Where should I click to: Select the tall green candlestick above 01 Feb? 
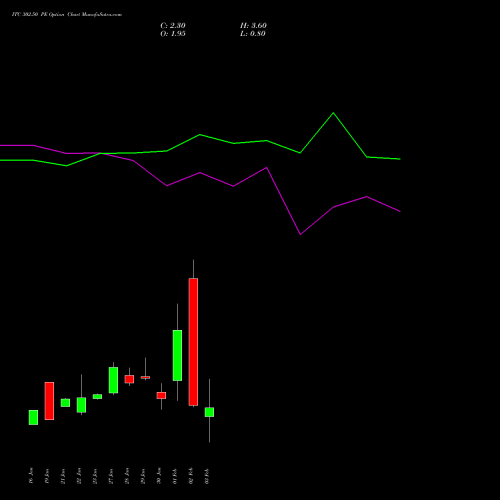tap(177, 355)
